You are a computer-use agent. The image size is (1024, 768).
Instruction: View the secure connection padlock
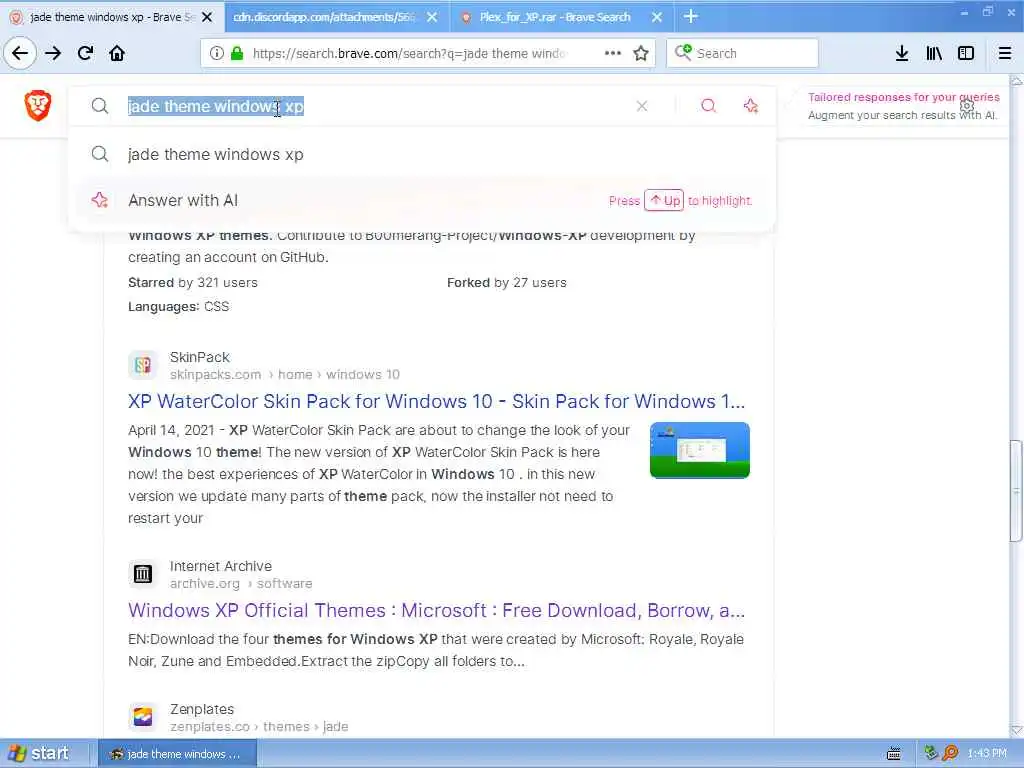coord(237,53)
